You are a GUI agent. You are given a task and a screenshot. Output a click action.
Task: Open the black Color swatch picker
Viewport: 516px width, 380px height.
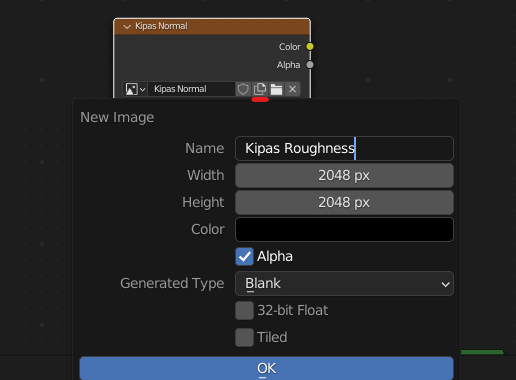[344, 229]
